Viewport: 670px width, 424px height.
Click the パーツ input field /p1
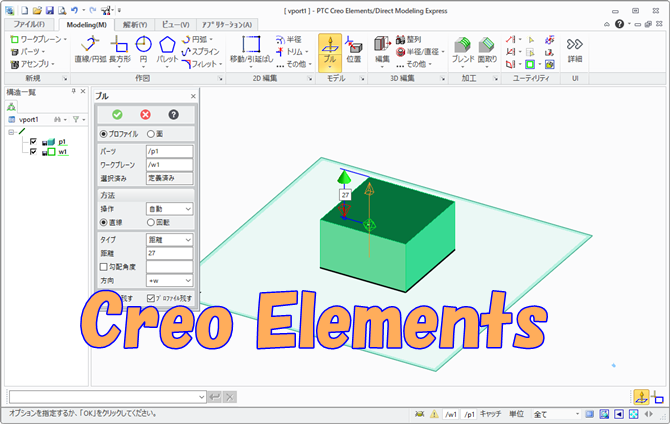(x=169, y=151)
